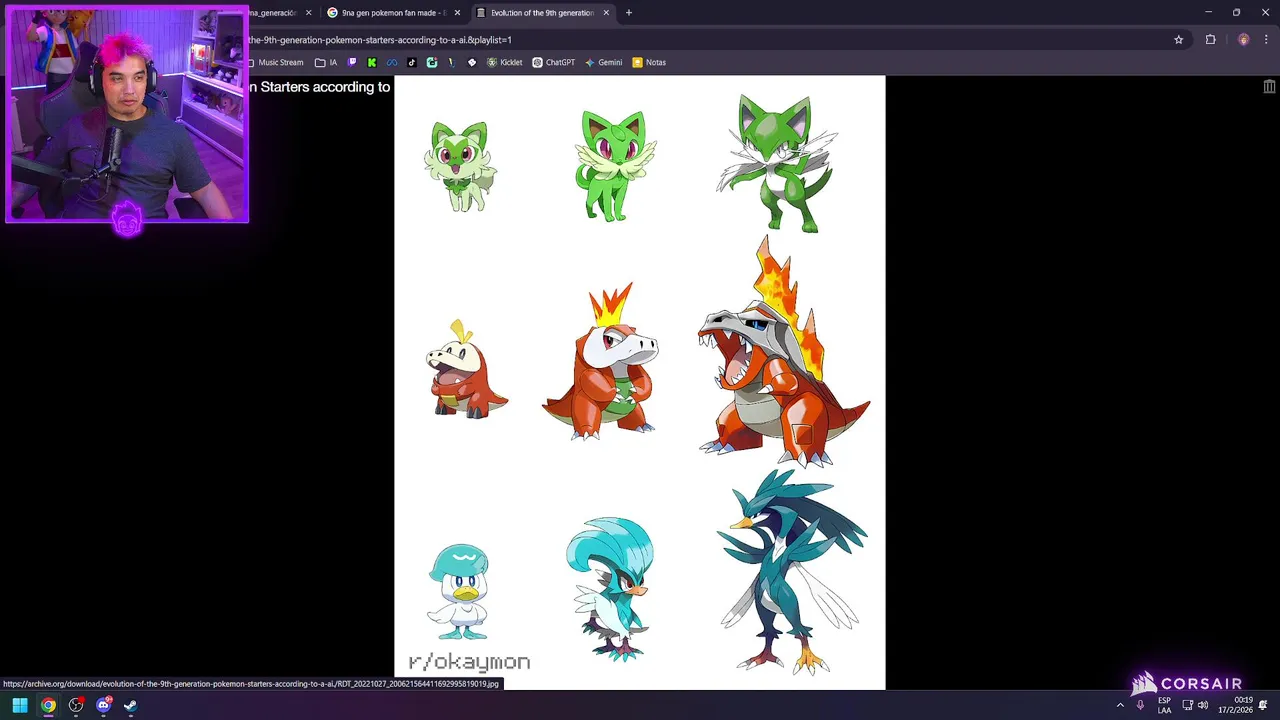
Task: Click the Sprigatito image
Action: click(x=460, y=166)
